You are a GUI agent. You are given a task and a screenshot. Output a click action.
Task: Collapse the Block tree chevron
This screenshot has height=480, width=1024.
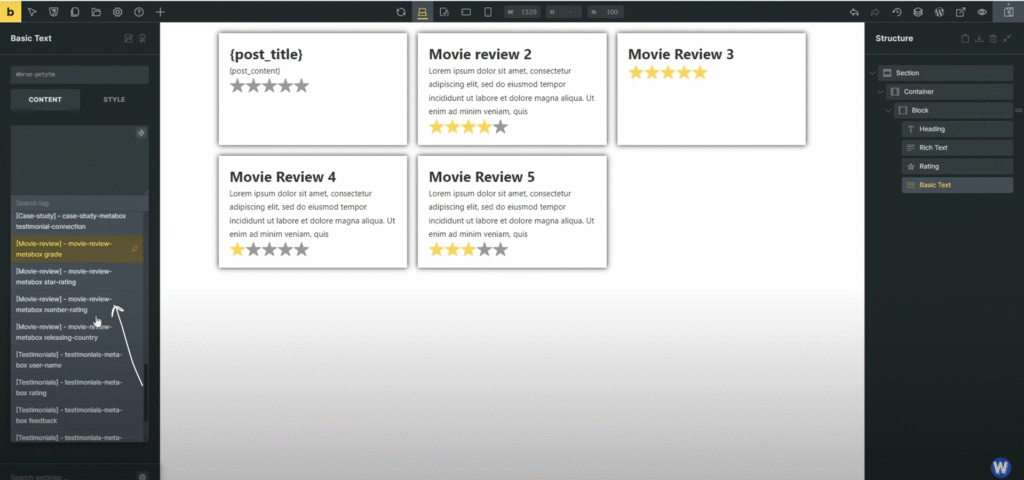890,110
